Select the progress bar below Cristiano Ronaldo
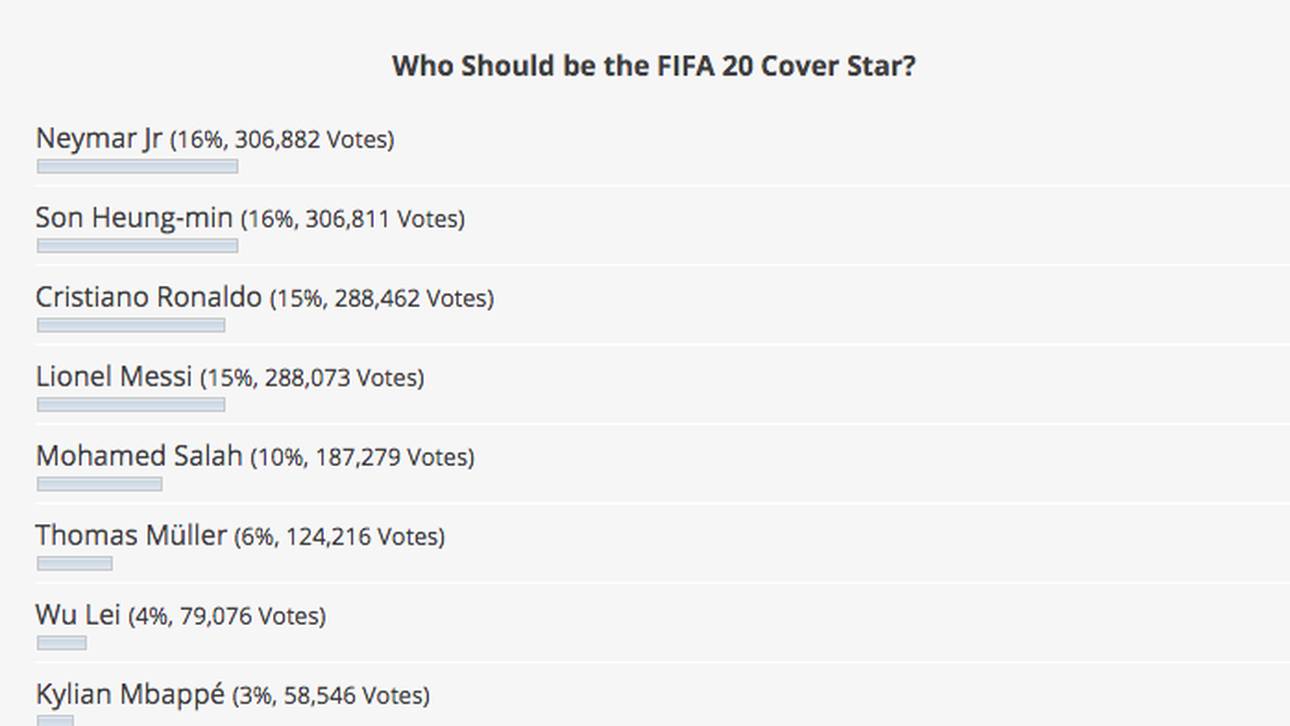Screen dimensions: 1290x726 point(131,325)
